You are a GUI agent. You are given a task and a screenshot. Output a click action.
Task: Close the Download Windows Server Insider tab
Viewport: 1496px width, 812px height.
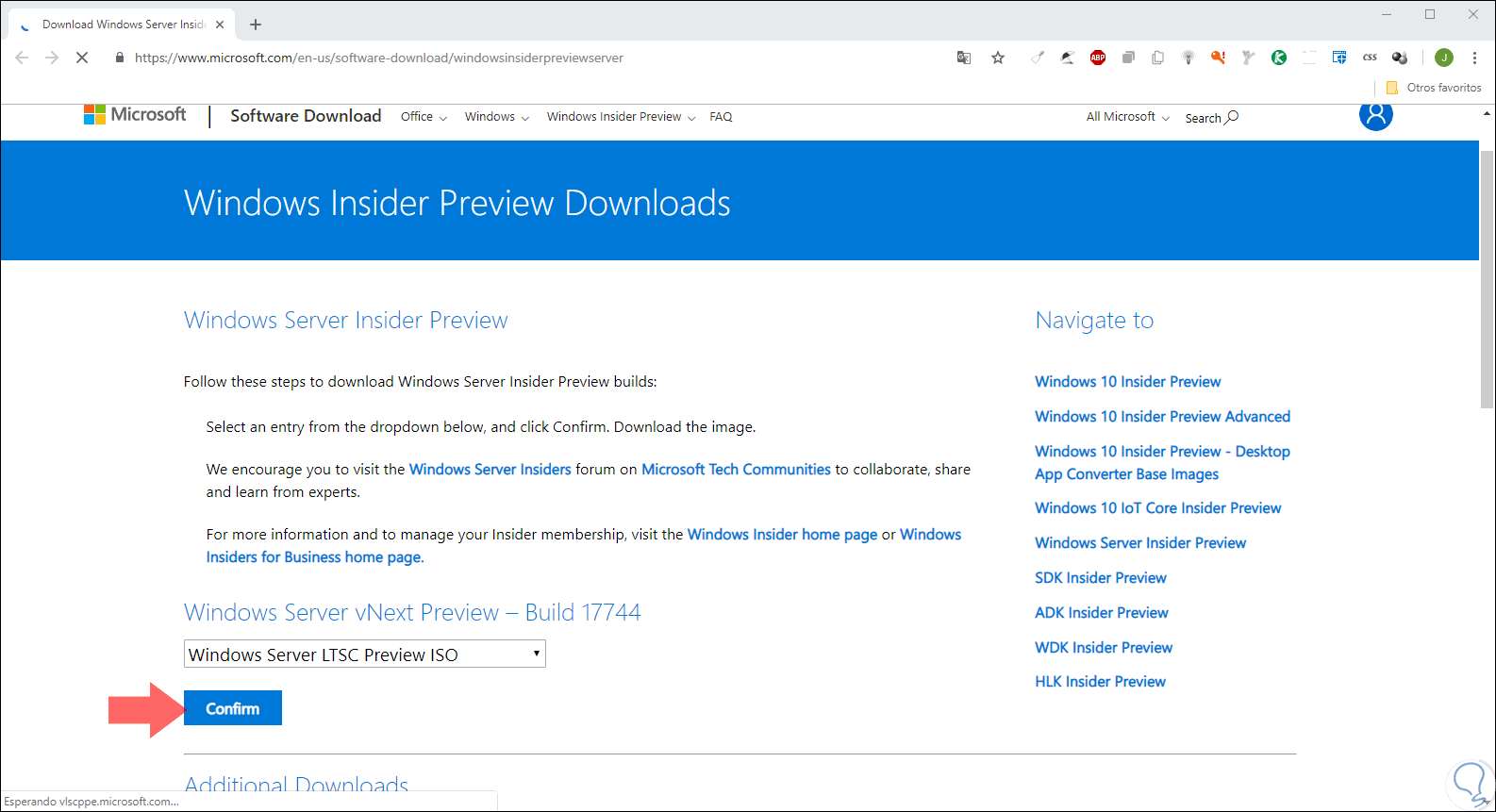[x=220, y=25]
